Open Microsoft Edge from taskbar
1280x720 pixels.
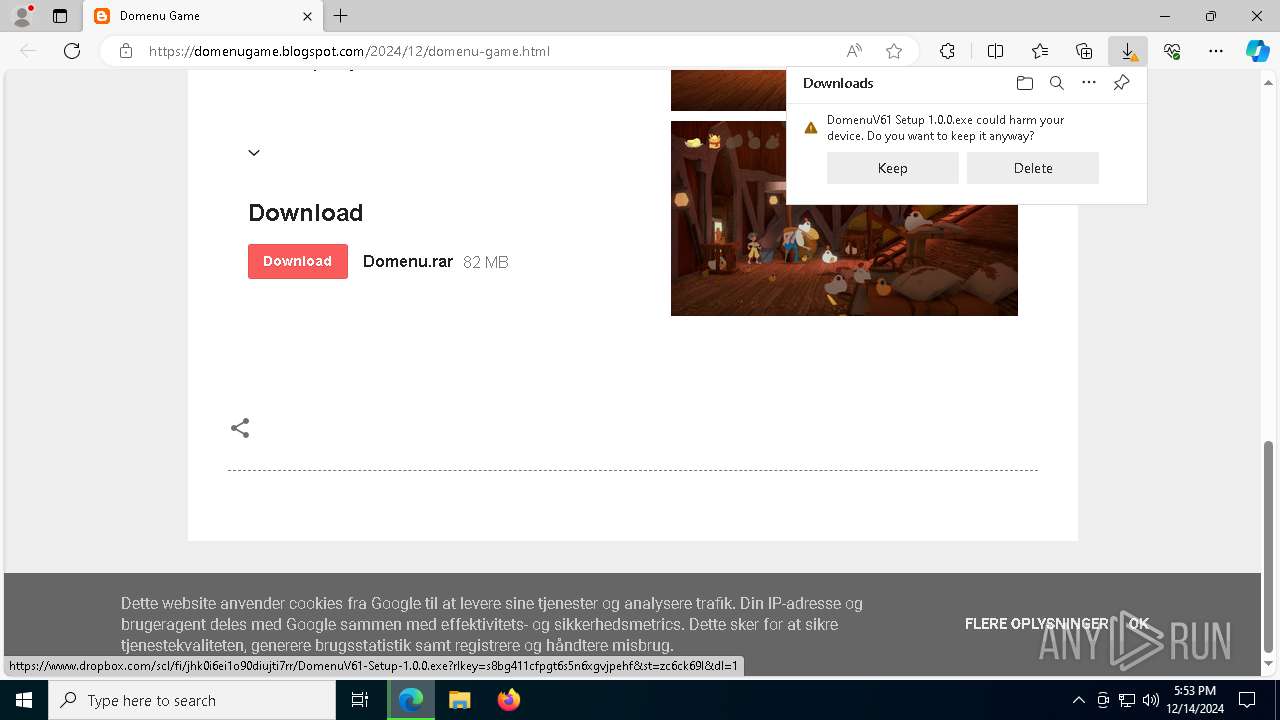[x=411, y=700]
